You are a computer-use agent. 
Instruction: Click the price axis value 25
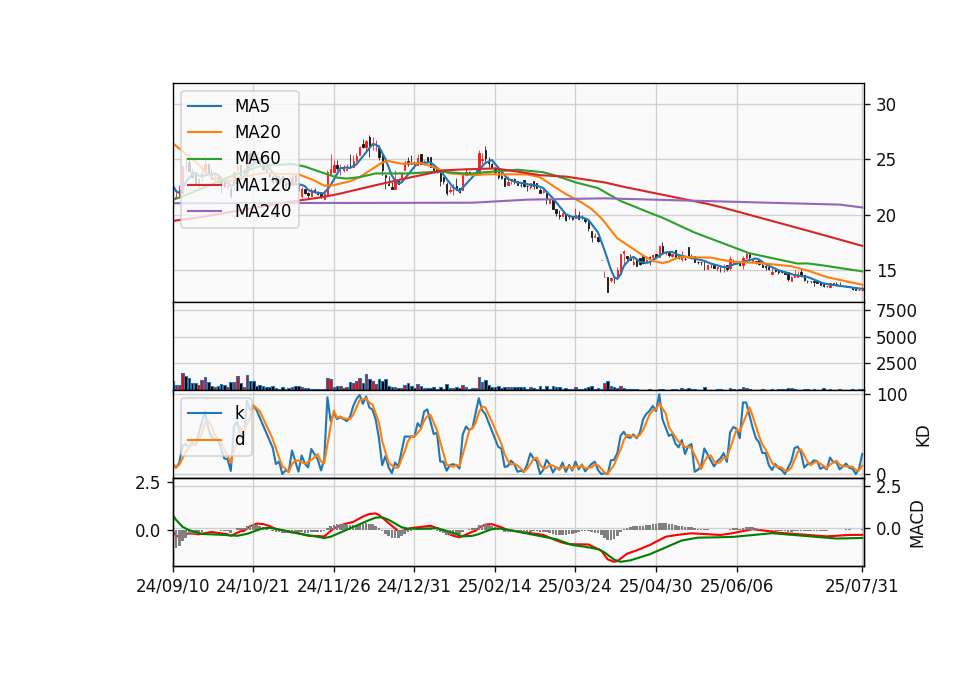coord(885,160)
